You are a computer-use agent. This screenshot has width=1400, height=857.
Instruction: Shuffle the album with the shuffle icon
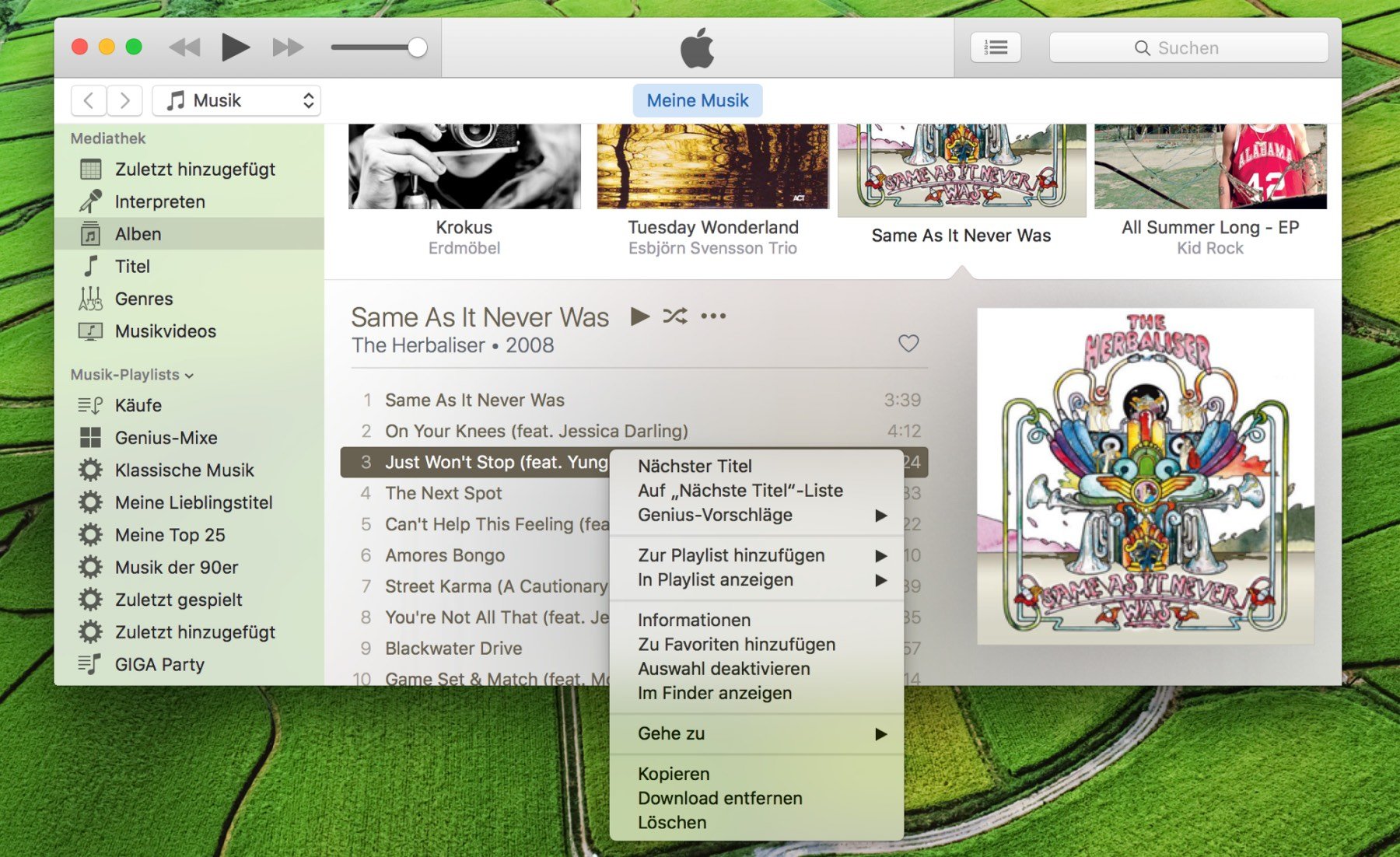675,316
